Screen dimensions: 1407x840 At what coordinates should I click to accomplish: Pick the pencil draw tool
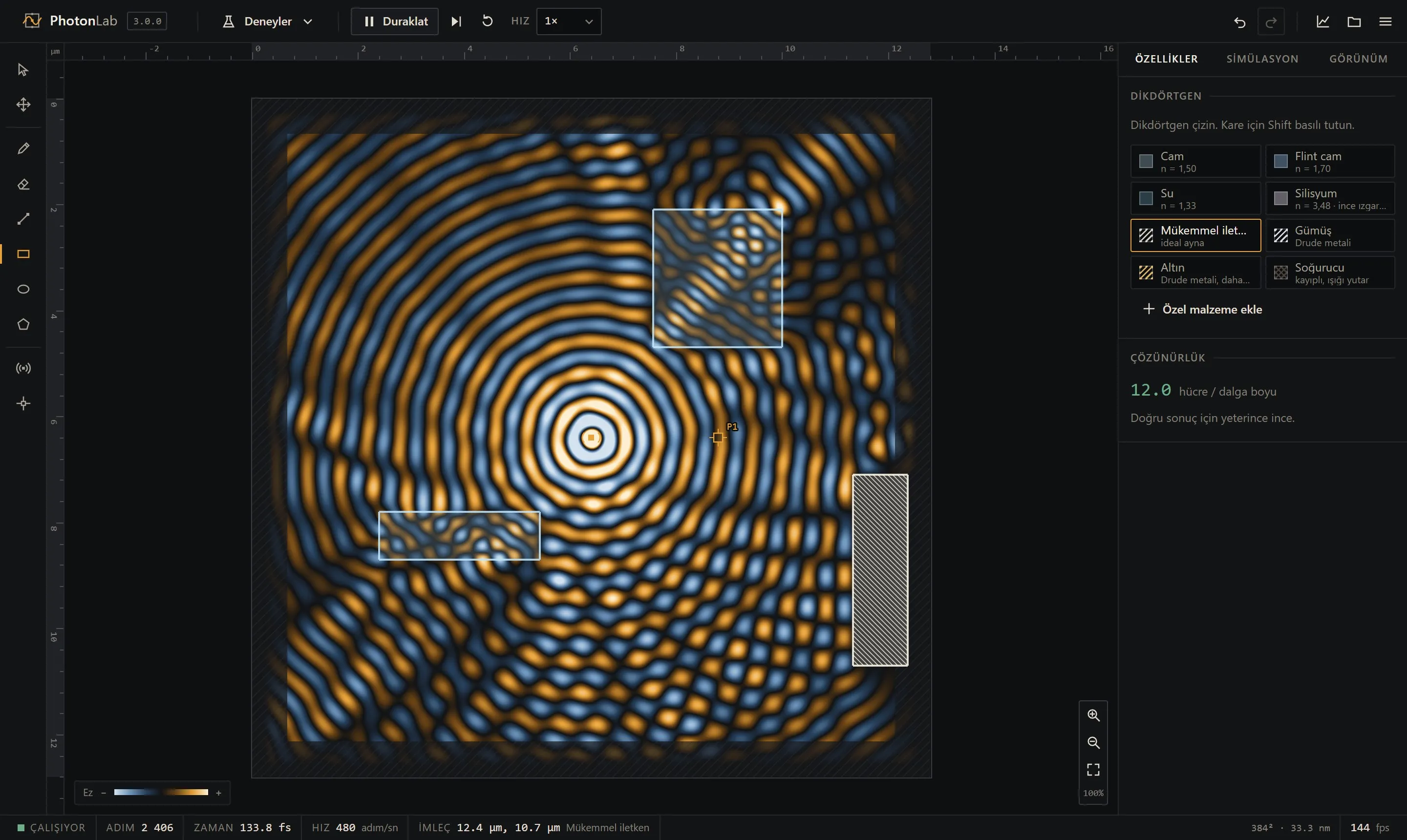23,148
